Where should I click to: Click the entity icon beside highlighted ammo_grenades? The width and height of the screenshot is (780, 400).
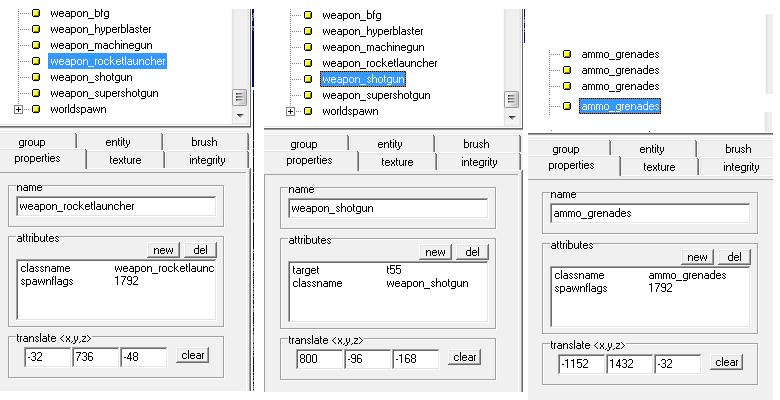(x=567, y=105)
